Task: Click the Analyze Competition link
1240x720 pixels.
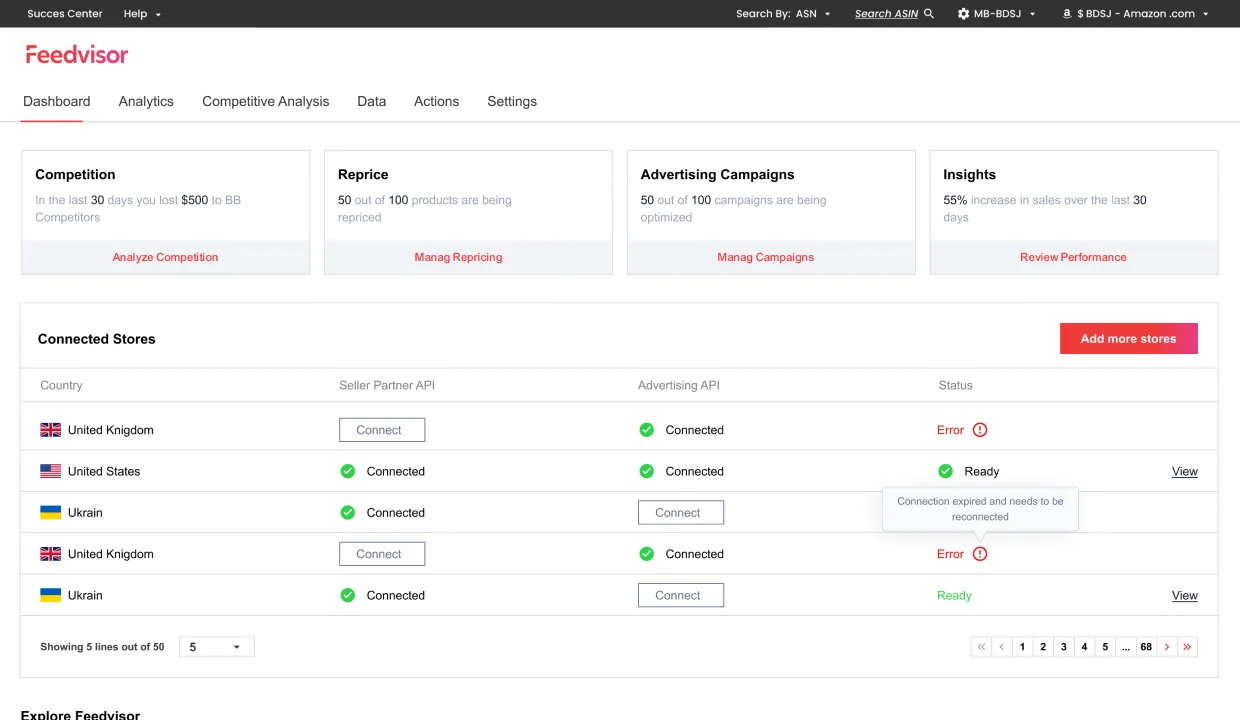Action: [165, 257]
